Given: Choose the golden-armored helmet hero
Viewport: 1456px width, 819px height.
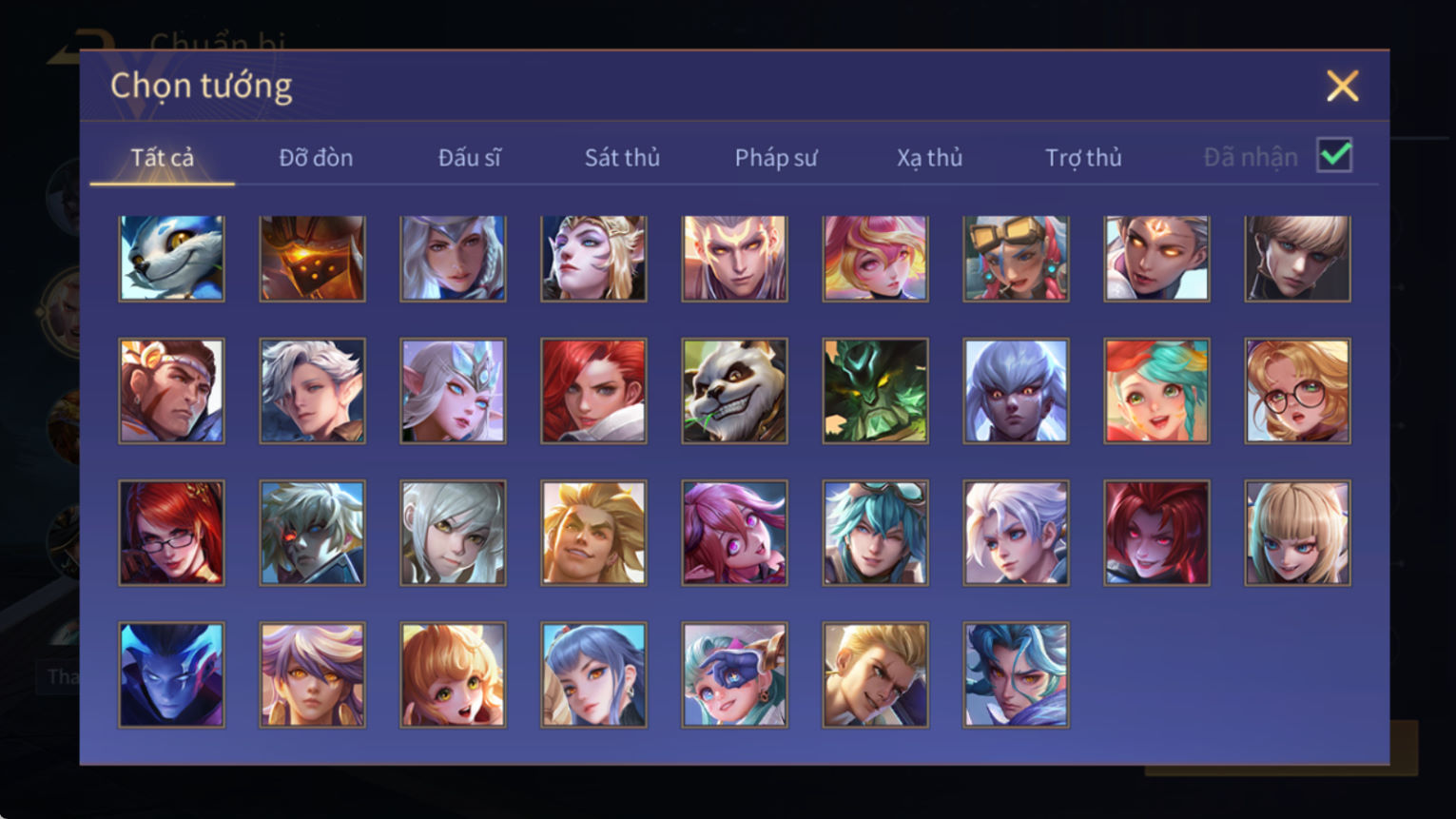Looking at the screenshot, I should click(x=312, y=259).
